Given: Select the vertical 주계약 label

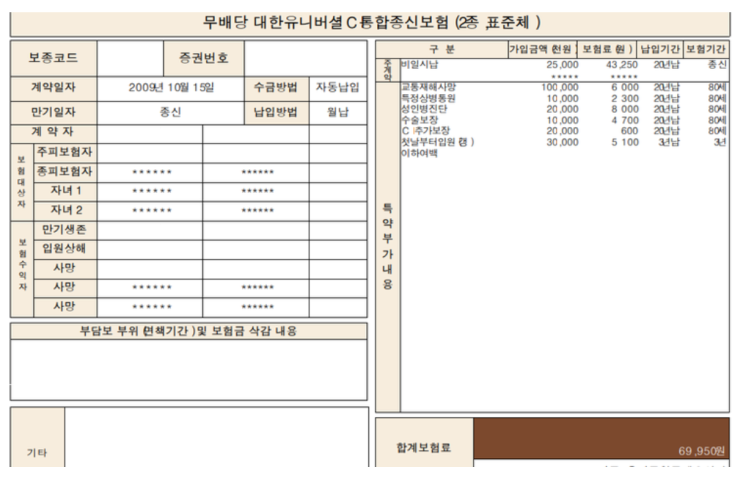Looking at the screenshot, I should coord(388,70).
